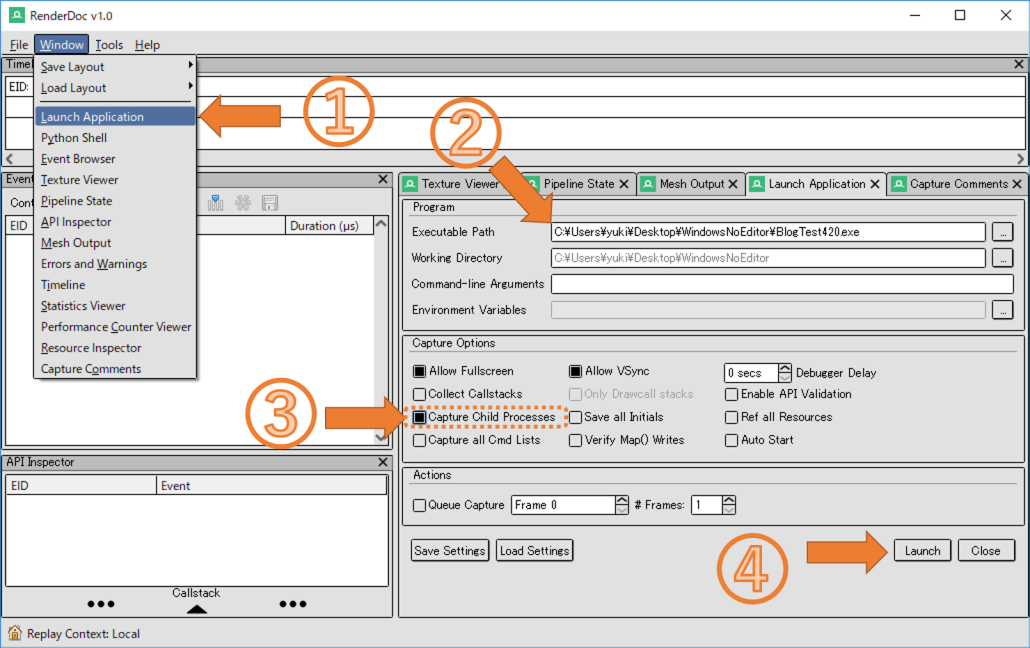
Task: Toggle Allow VSync checkbox
Action: 575,371
